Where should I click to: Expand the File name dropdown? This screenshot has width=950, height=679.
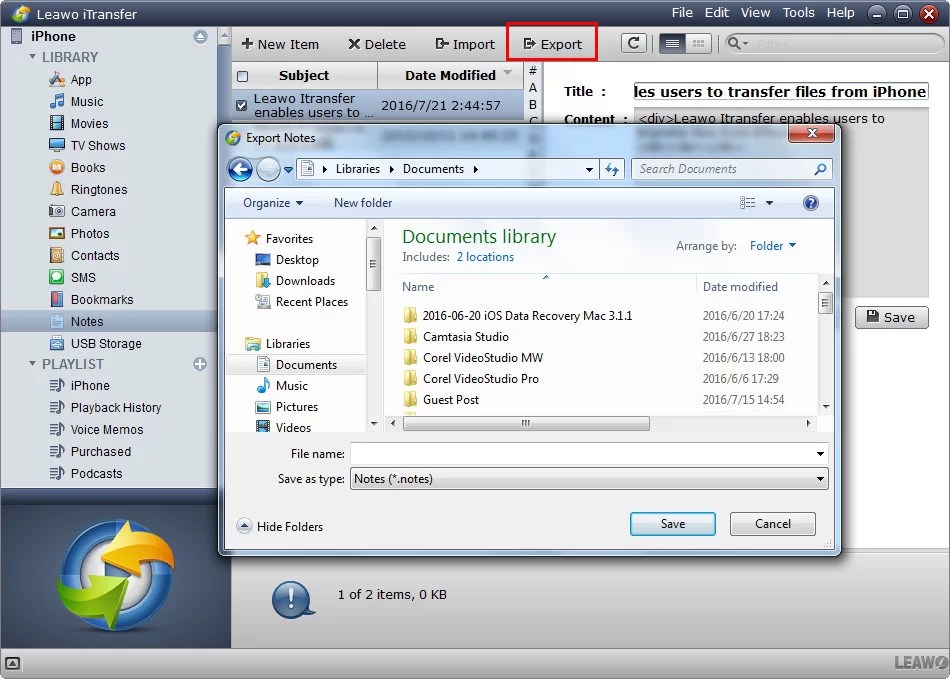pyautogui.click(x=820, y=454)
